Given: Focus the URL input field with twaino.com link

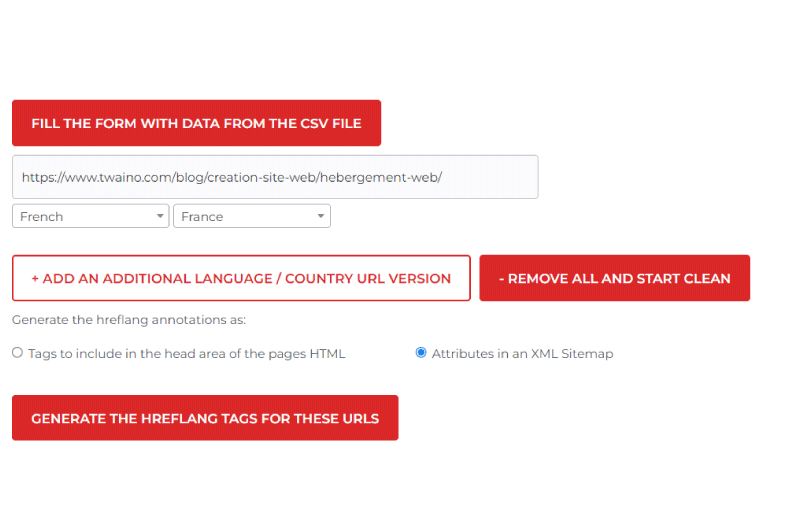Looking at the screenshot, I should (275, 177).
